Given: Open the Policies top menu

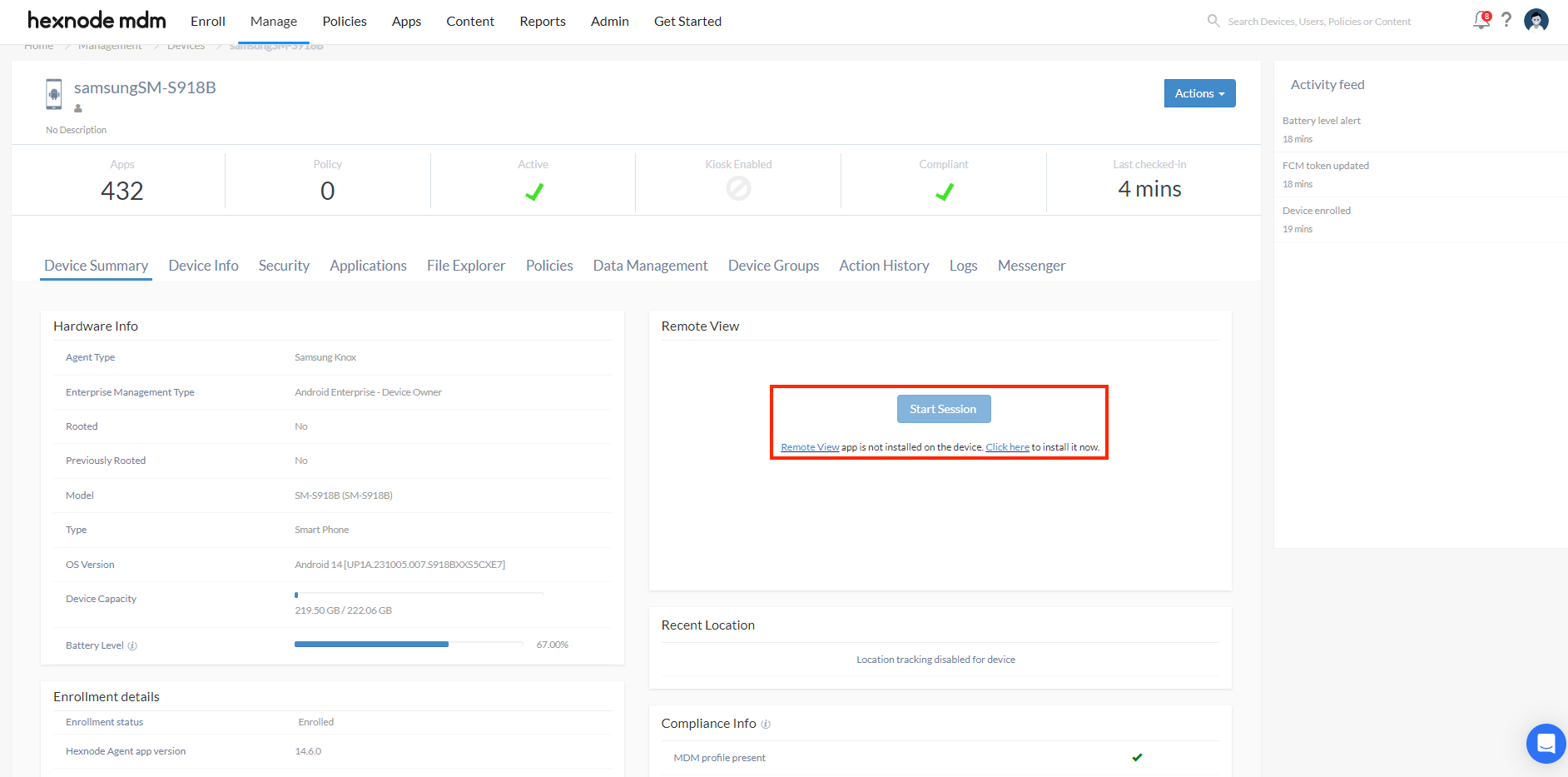Looking at the screenshot, I should [x=345, y=22].
